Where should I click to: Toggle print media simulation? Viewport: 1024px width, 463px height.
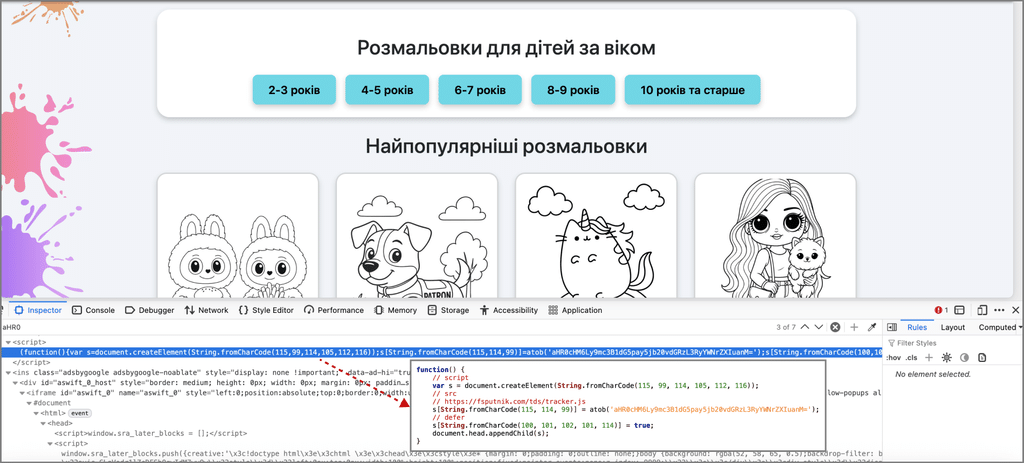pos(982,357)
